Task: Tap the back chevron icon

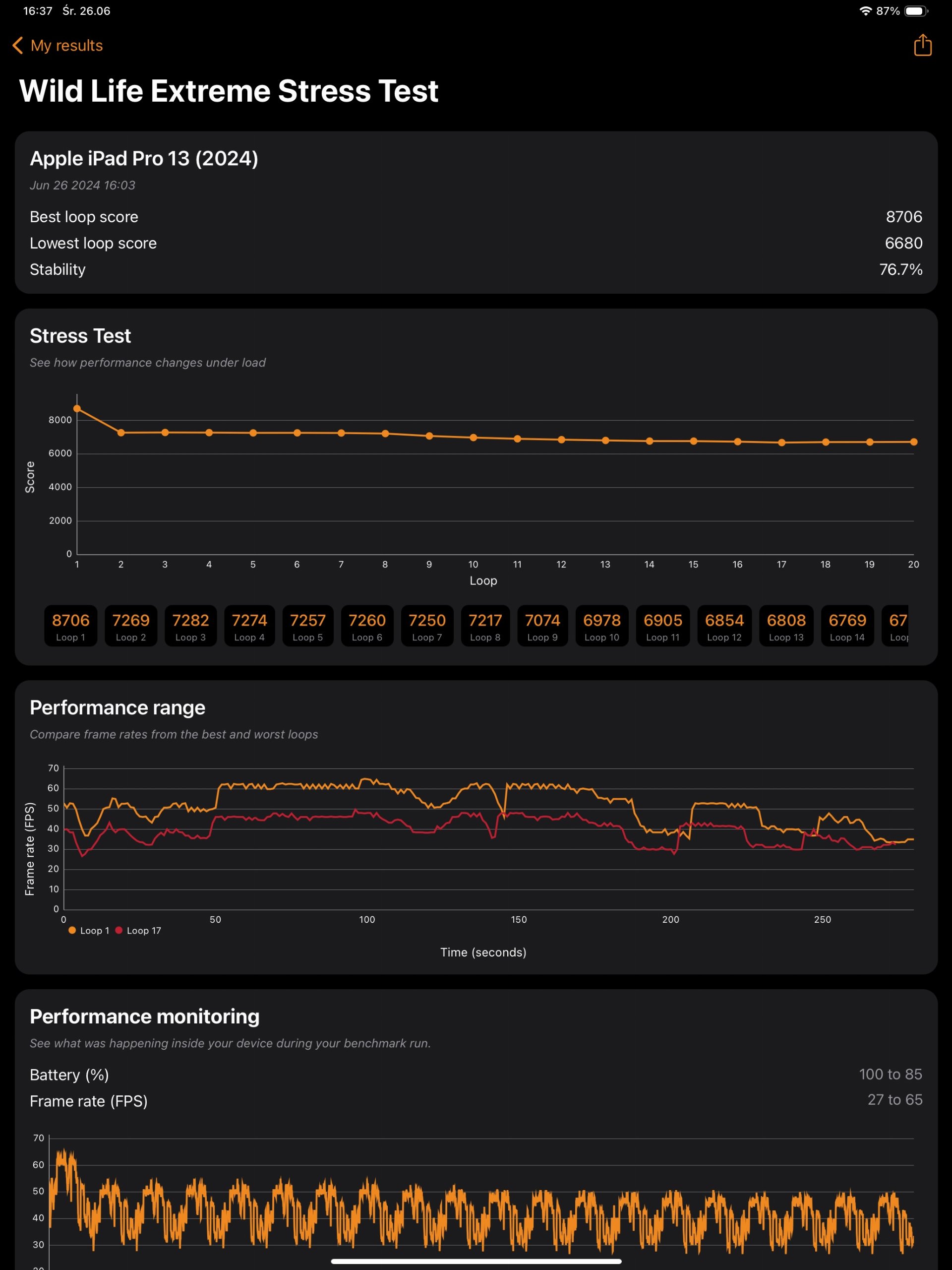Action: coord(18,45)
